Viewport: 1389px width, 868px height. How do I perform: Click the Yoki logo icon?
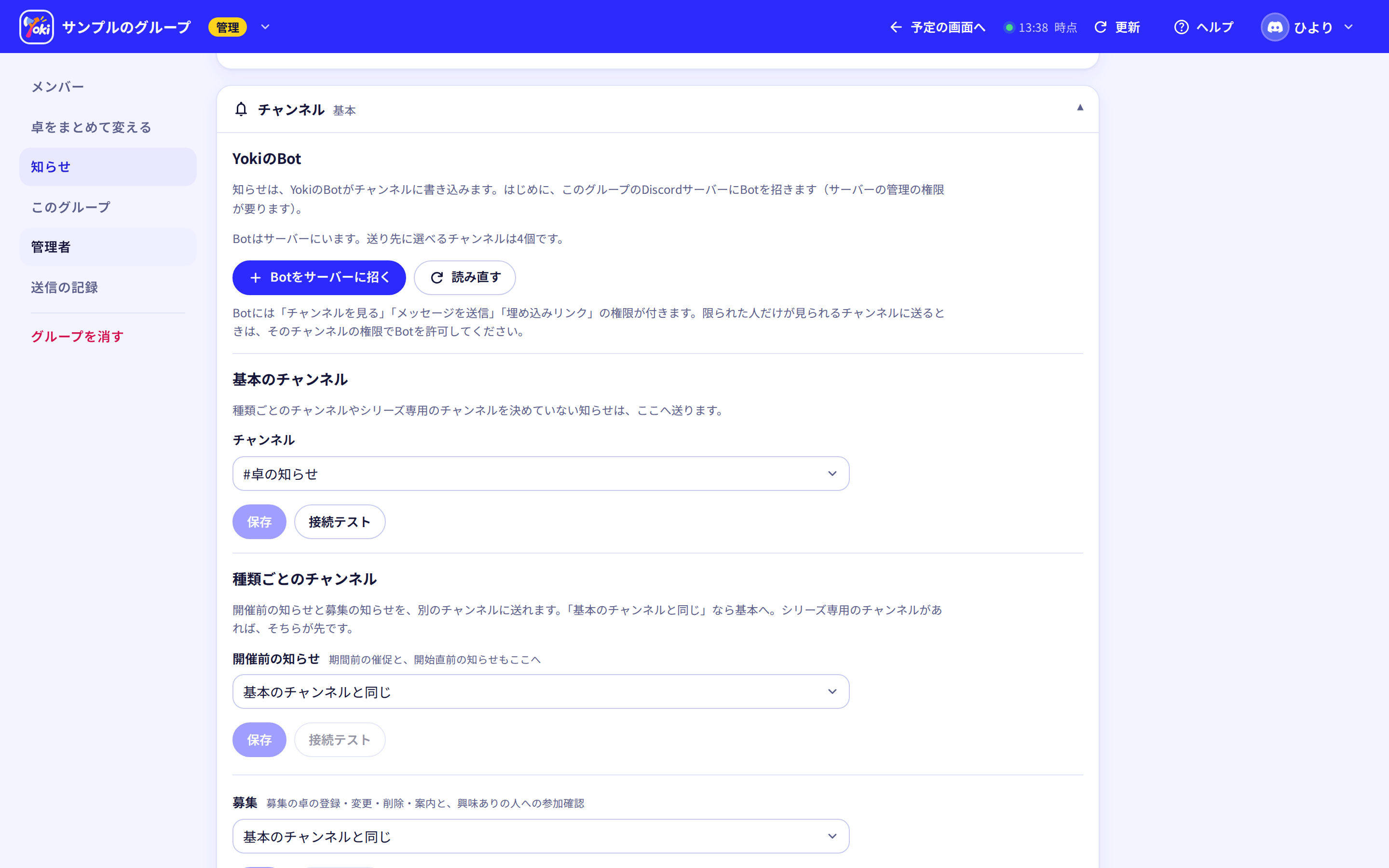(36, 27)
